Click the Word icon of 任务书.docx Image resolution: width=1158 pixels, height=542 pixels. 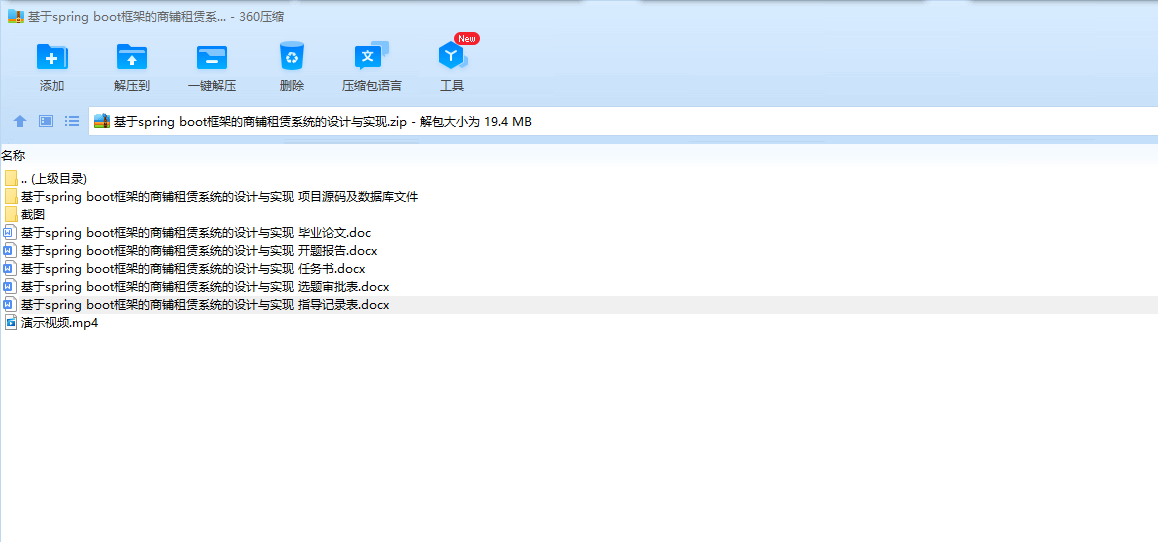pos(10,268)
